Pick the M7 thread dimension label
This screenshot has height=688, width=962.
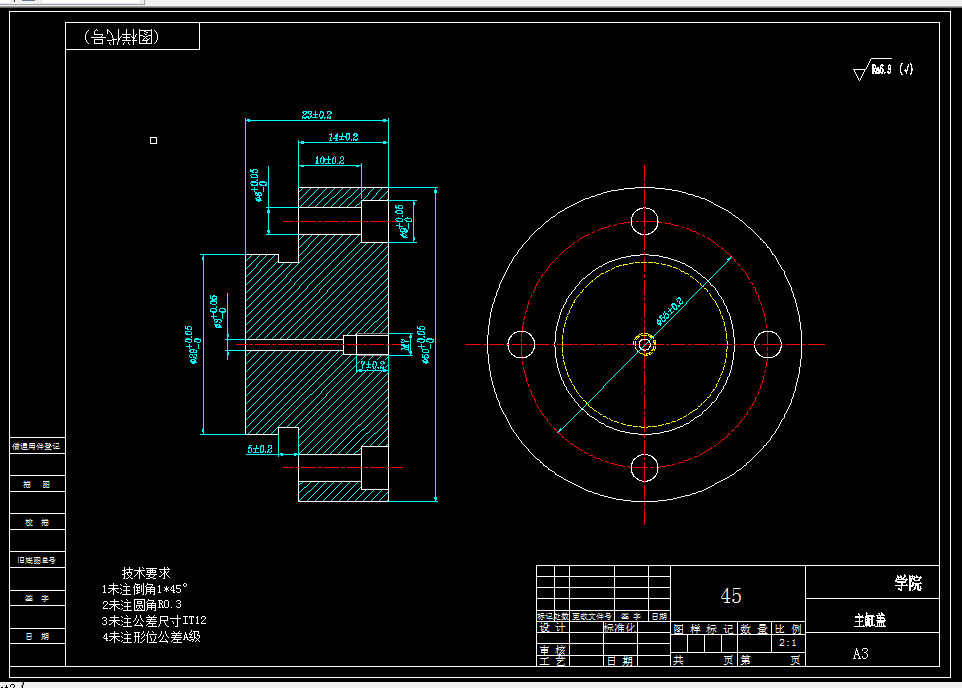406,345
